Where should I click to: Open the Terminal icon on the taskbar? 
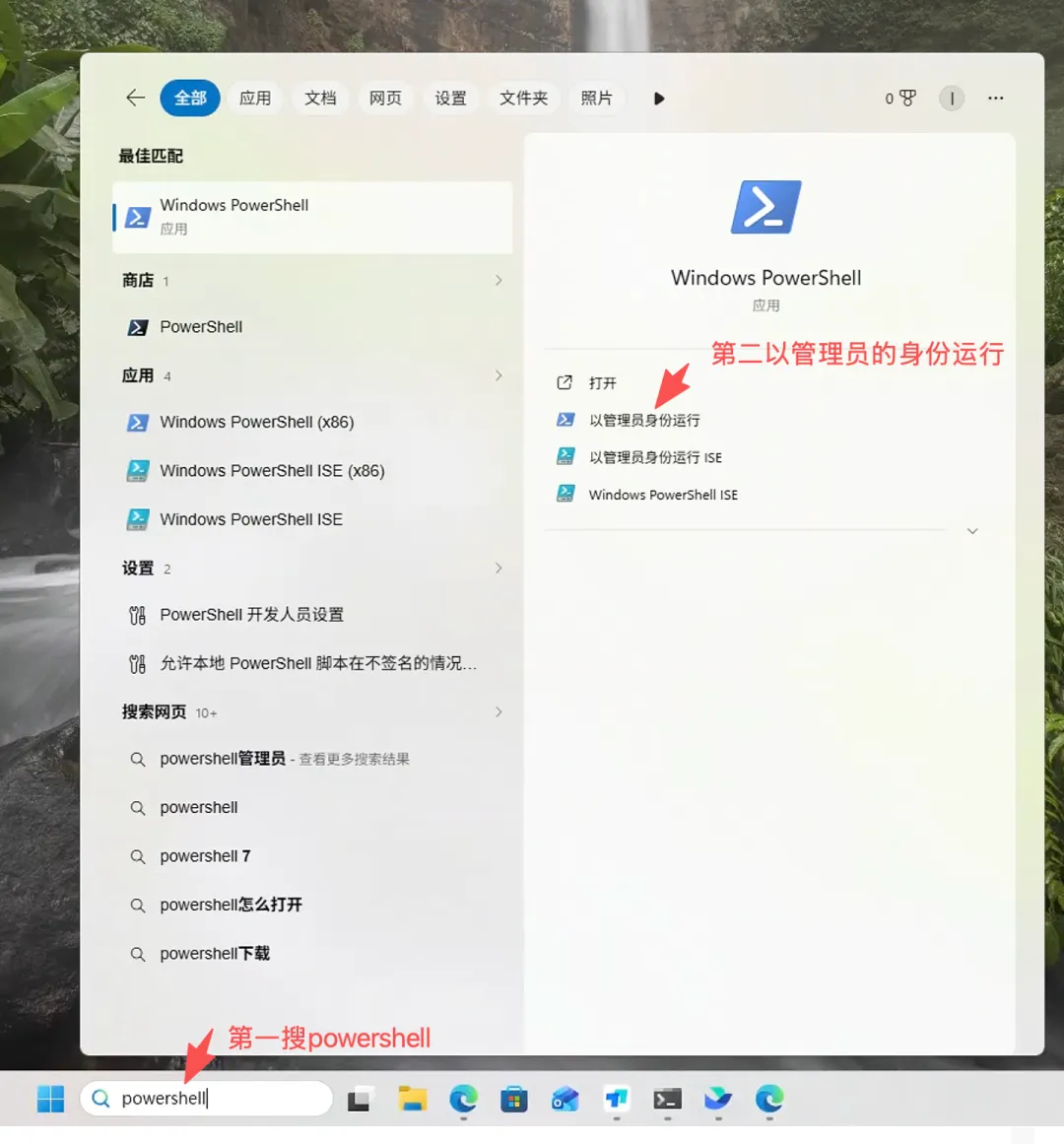tap(667, 1099)
